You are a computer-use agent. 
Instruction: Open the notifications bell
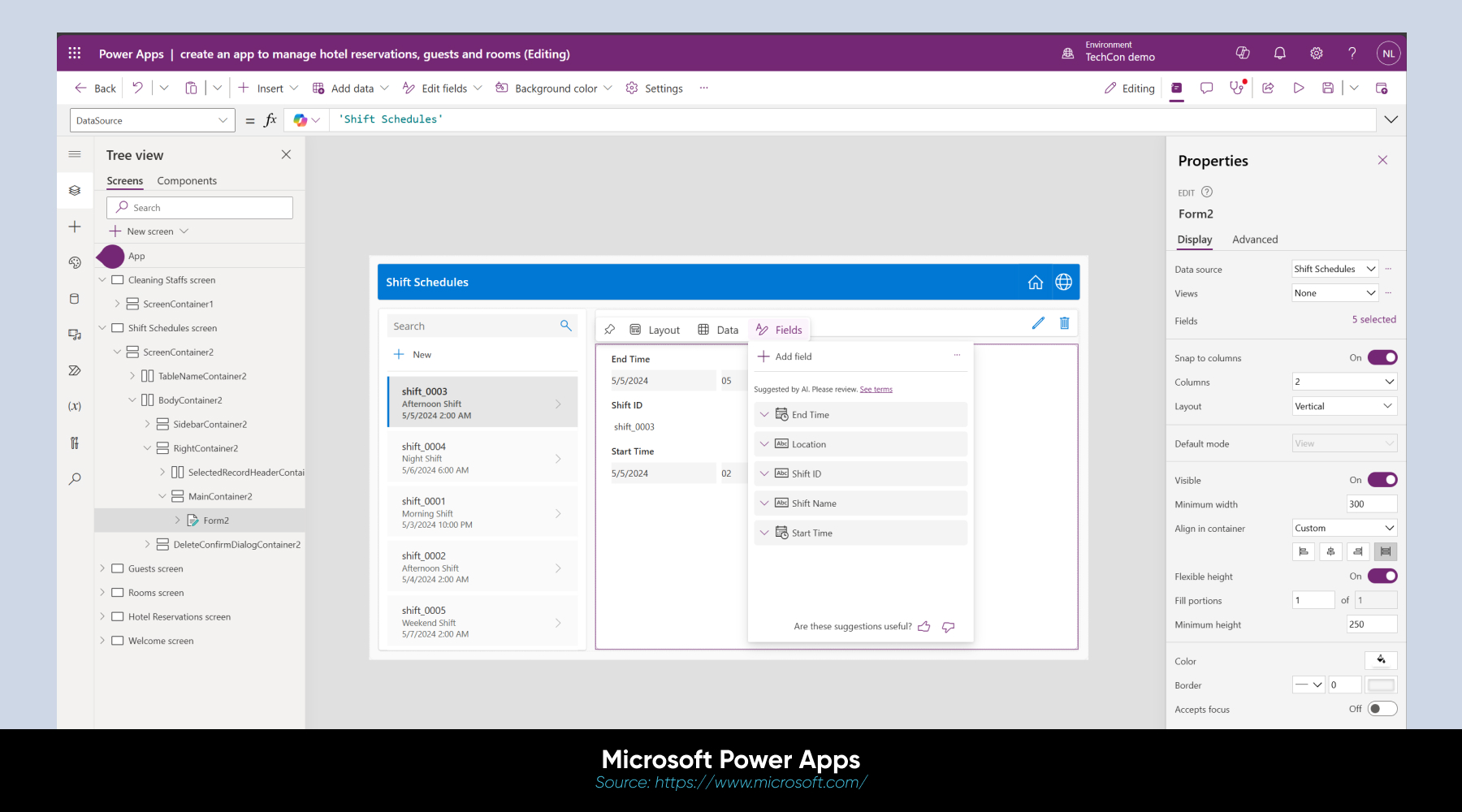[x=1279, y=53]
